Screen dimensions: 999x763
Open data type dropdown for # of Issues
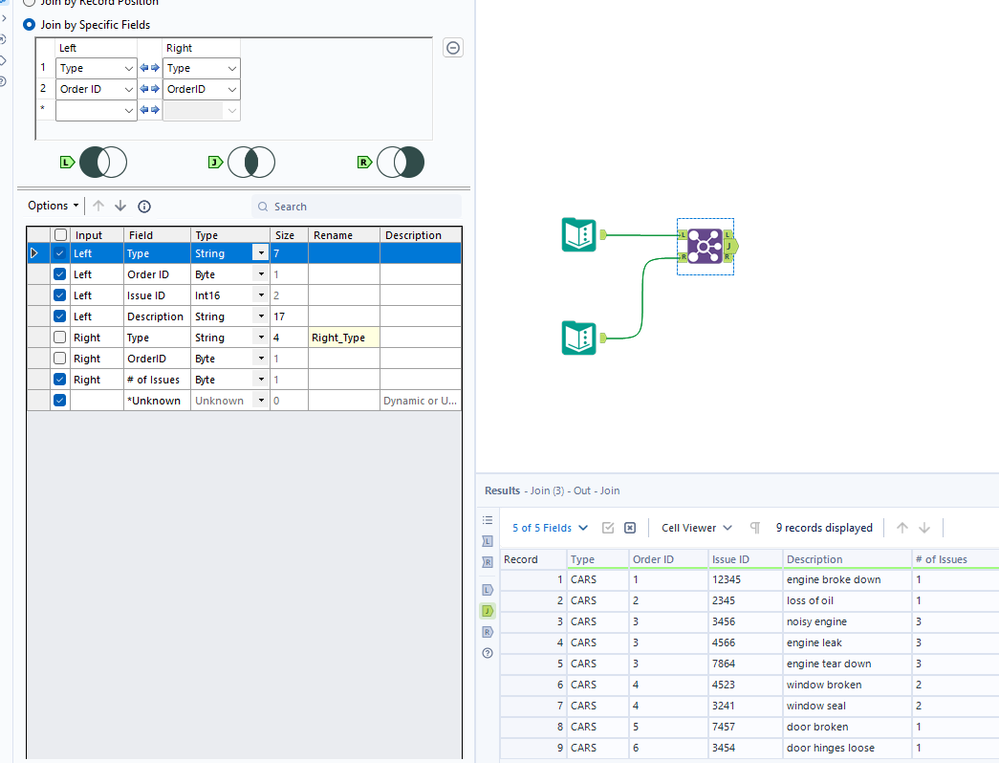261,380
